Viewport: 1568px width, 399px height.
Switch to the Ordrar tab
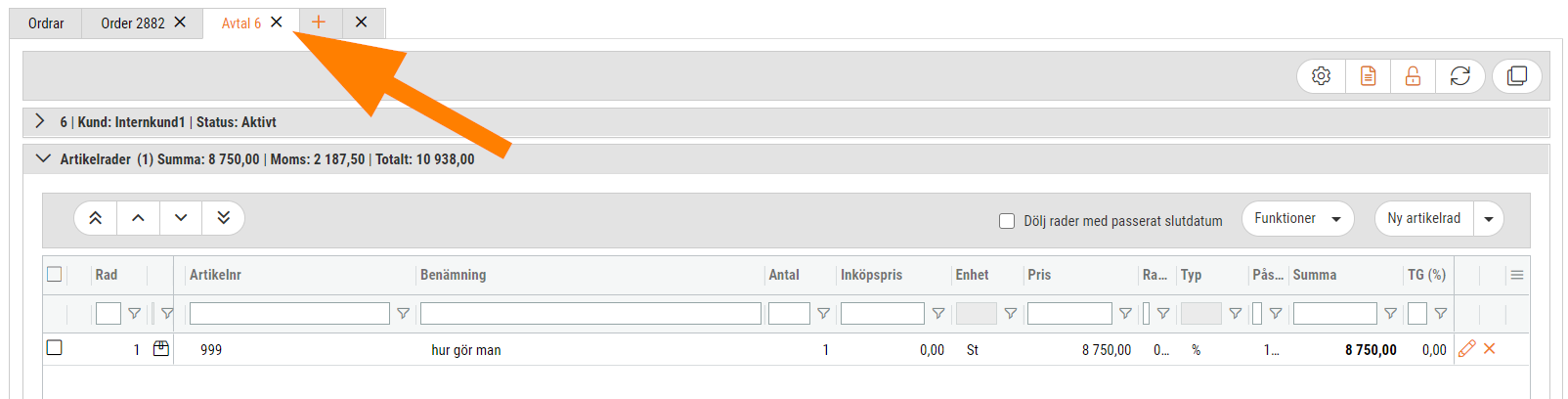[46, 23]
